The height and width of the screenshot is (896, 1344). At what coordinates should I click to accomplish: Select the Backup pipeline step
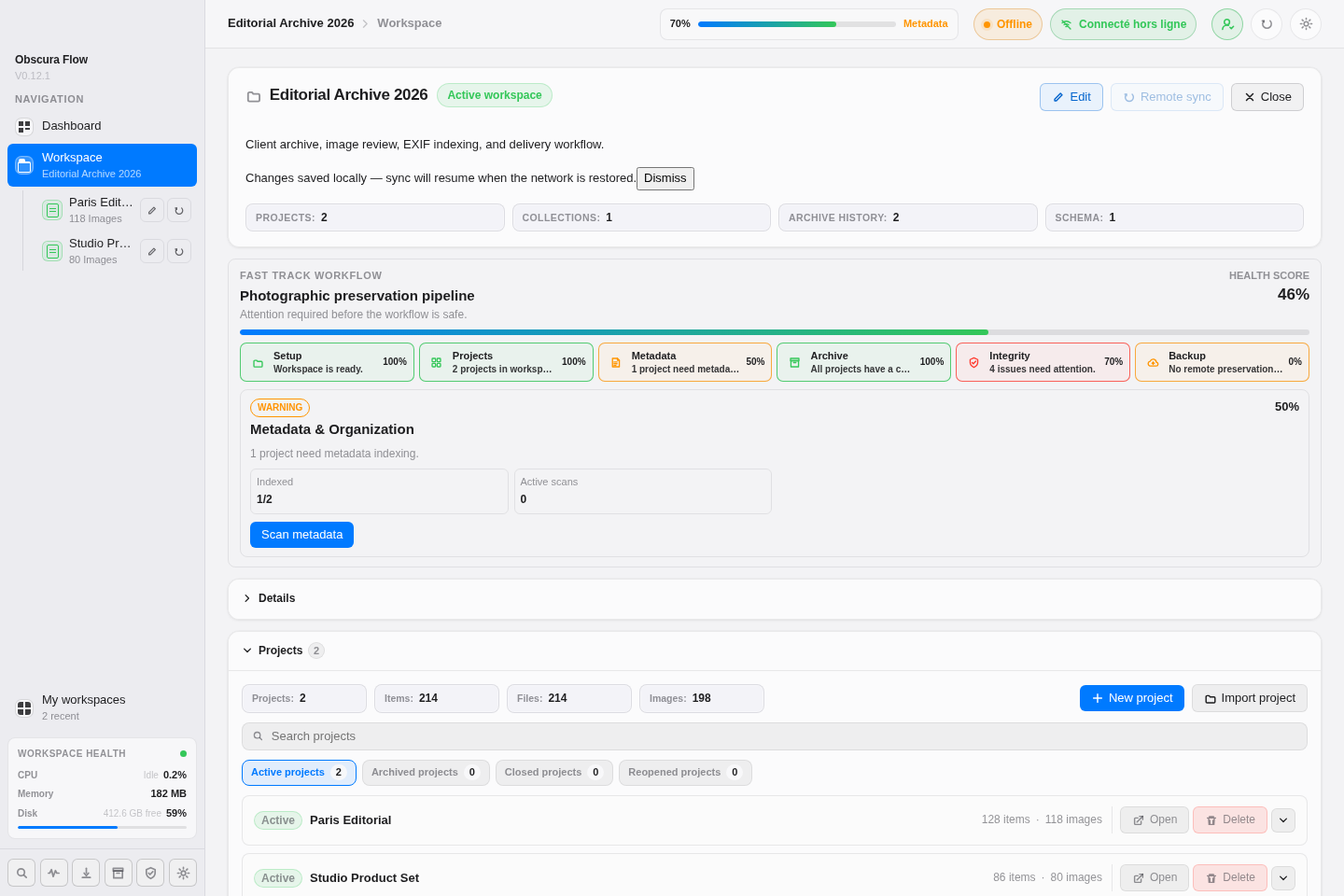click(x=1222, y=362)
